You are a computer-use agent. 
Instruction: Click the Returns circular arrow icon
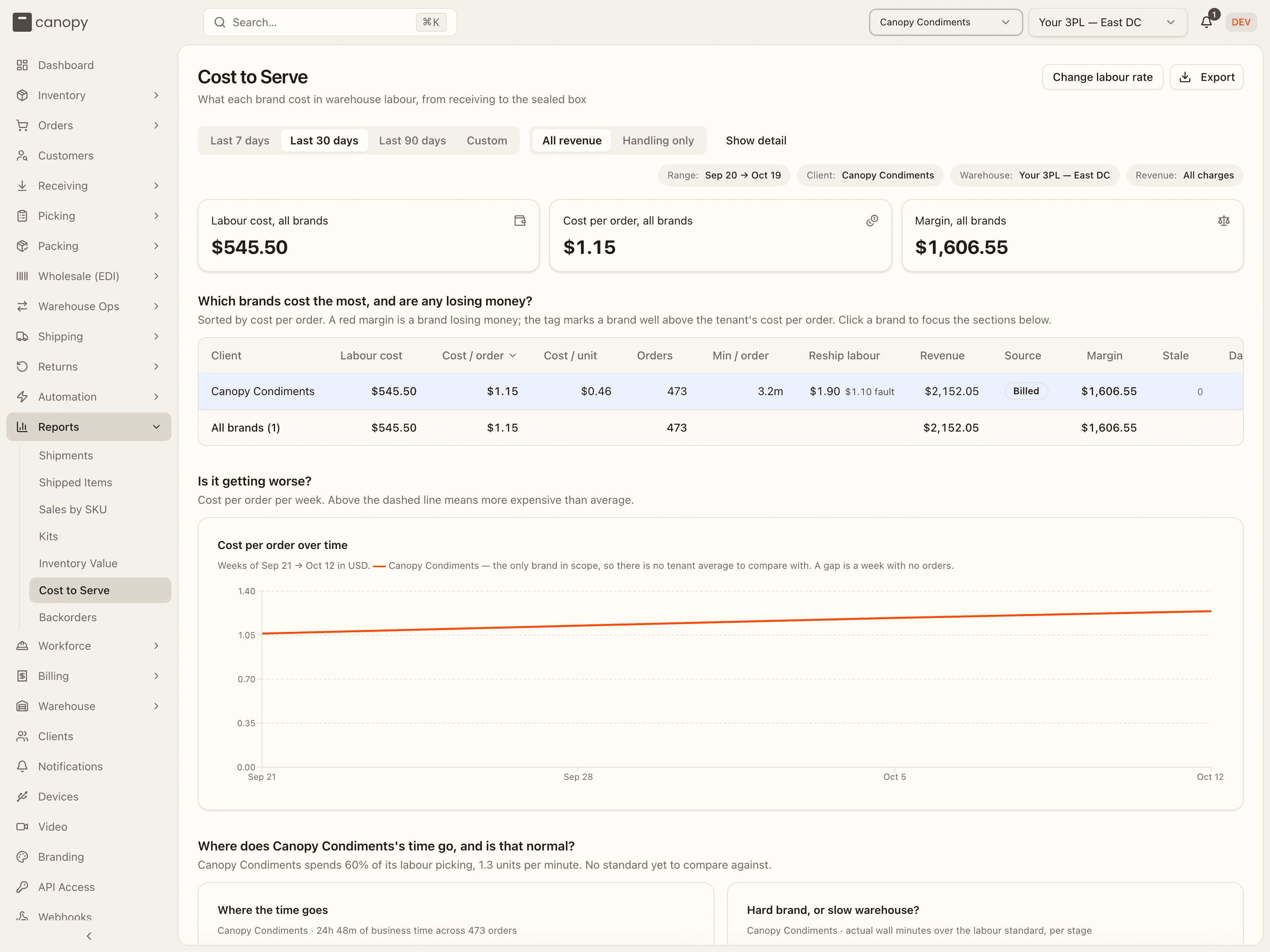tap(22, 366)
